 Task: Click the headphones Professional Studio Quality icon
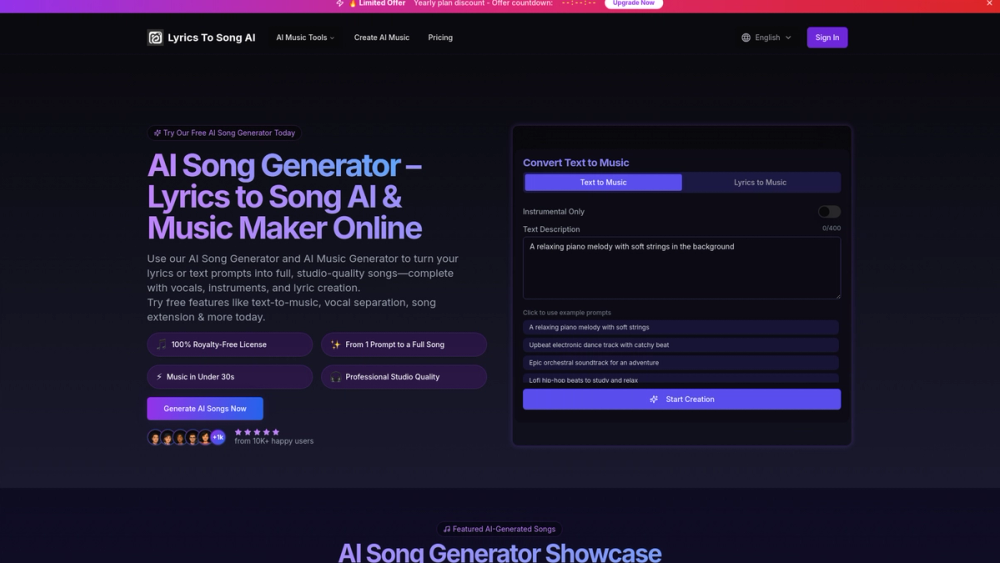(x=335, y=377)
